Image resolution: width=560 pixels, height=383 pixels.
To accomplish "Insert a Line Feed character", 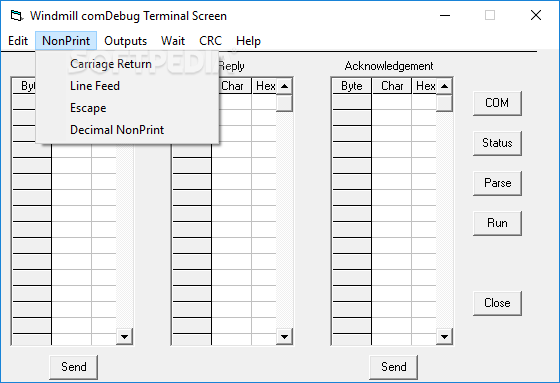I will pos(128,86).
